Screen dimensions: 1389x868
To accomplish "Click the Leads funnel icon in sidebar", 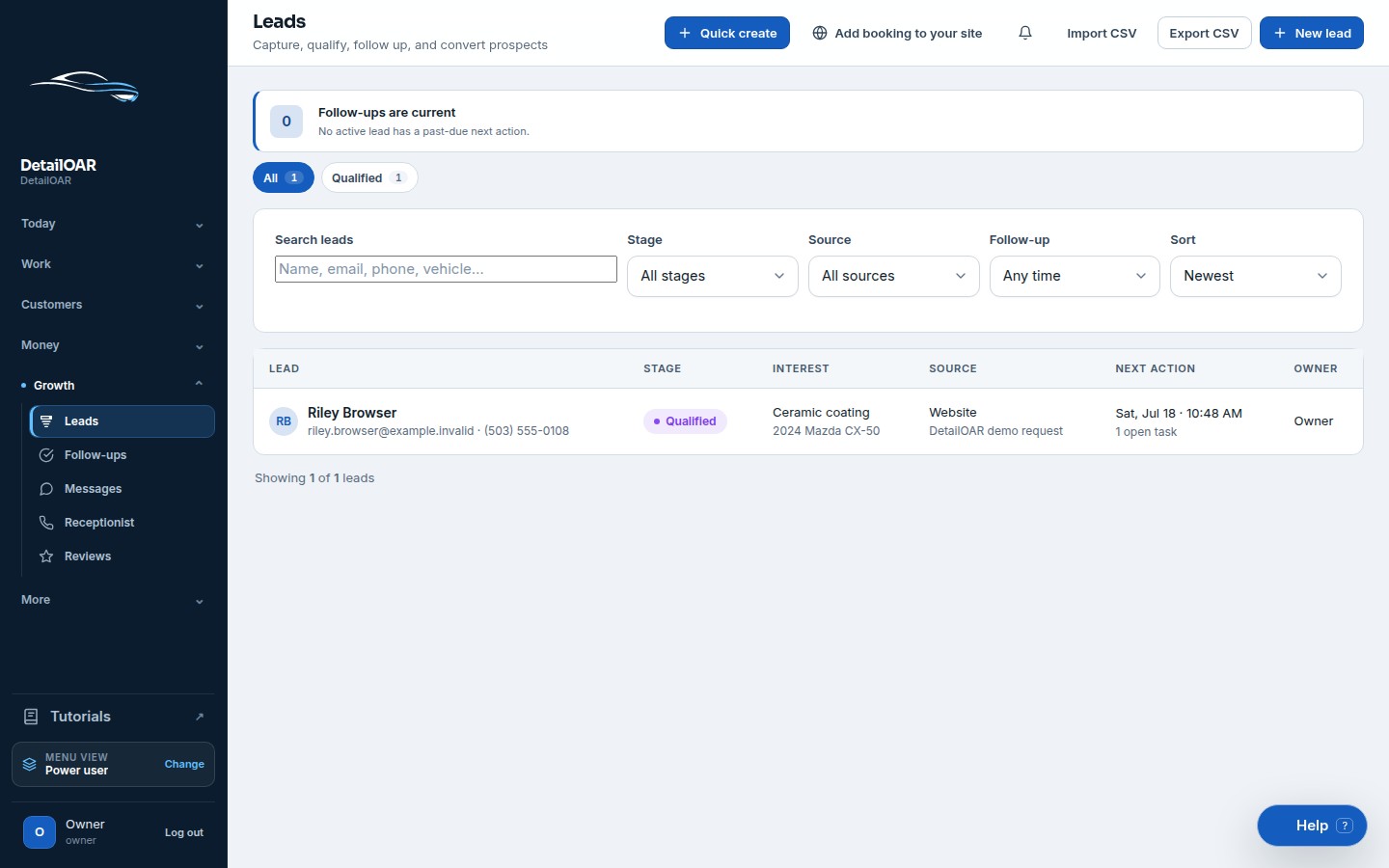I will click(x=46, y=421).
